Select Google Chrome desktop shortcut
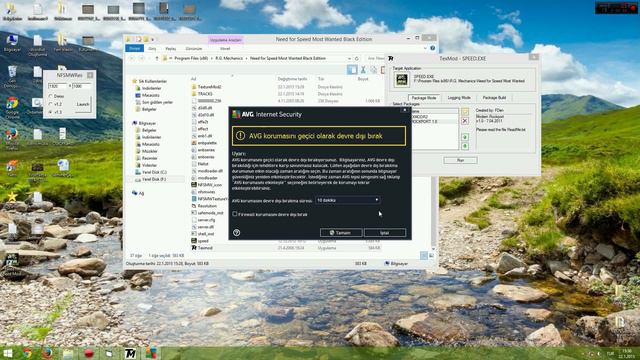 pos(12,107)
